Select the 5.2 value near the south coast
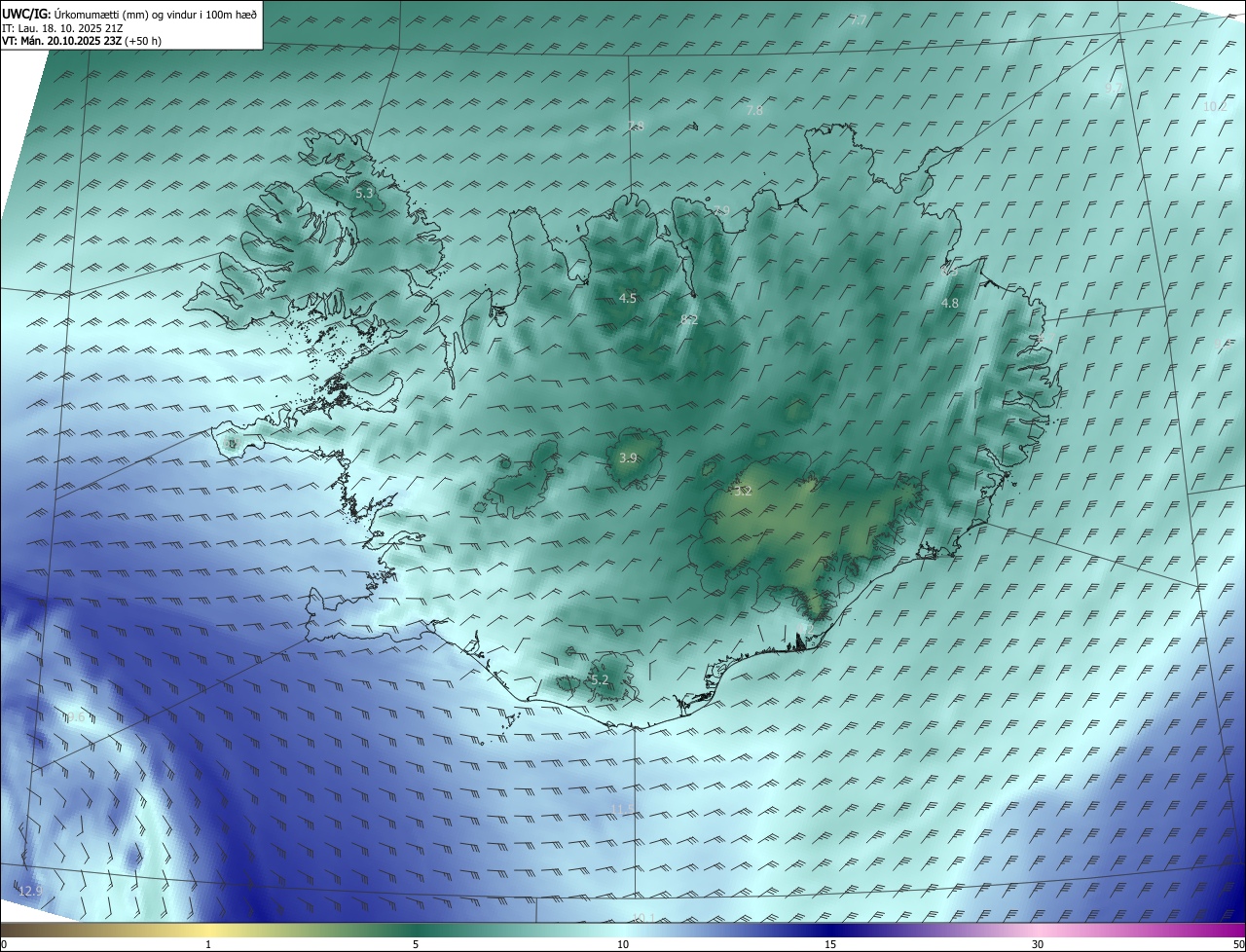Image resolution: width=1246 pixels, height=952 pixels. 600,679
